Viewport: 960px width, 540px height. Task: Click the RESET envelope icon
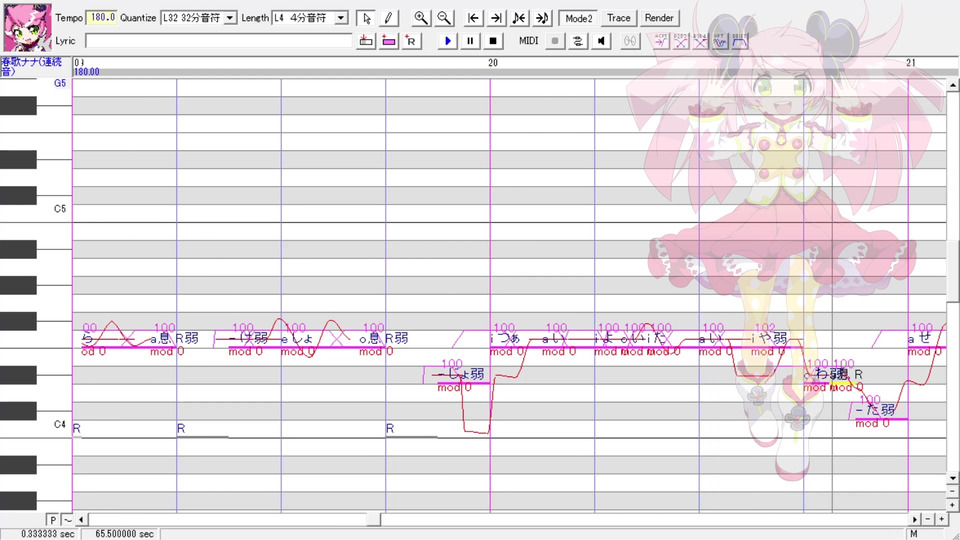click(740, 41)
